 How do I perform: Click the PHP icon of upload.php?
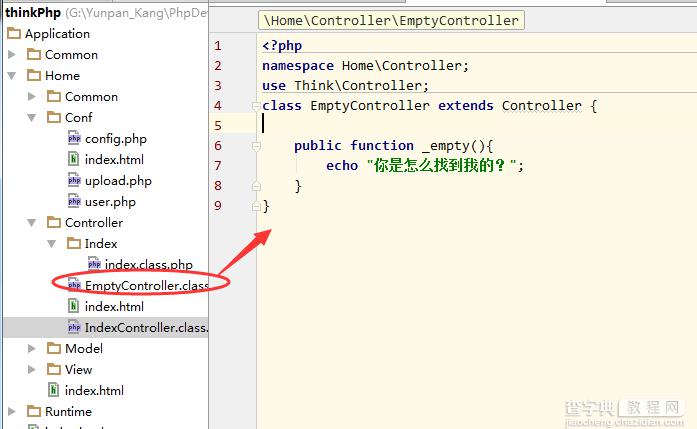(x=74, y=180)
